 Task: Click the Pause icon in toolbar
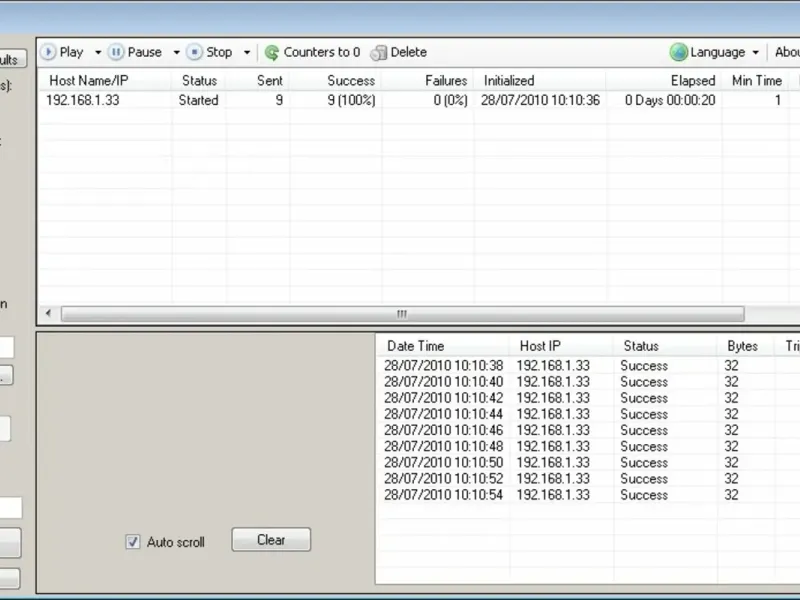(x=116, y=52)
